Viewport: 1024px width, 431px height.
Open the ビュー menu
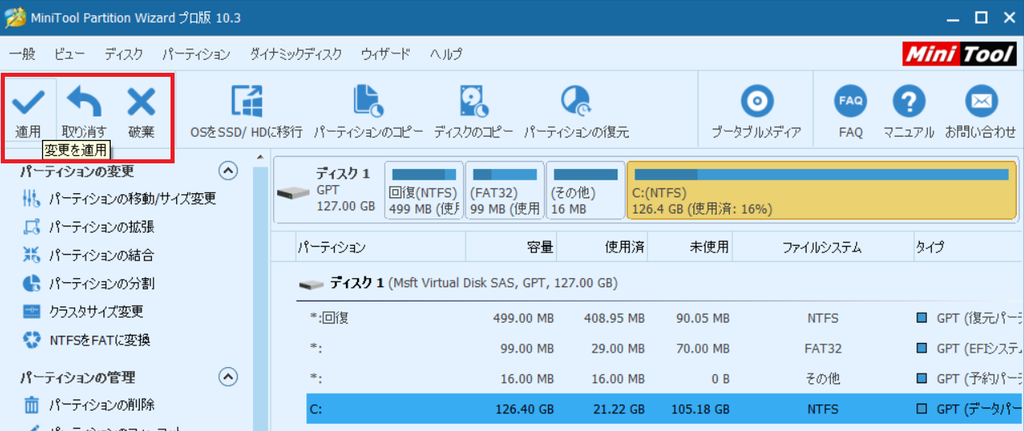coord(69,55)
